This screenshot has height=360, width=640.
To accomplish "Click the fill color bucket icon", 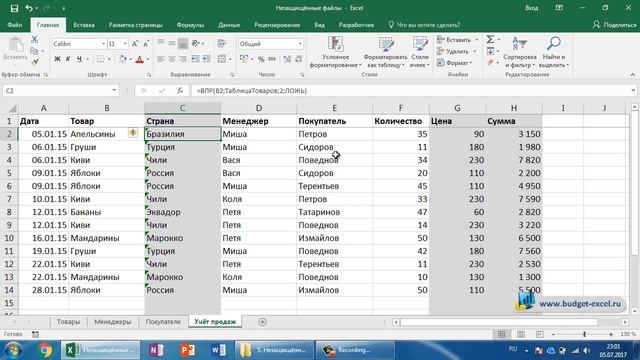I will tap(122, 59).
